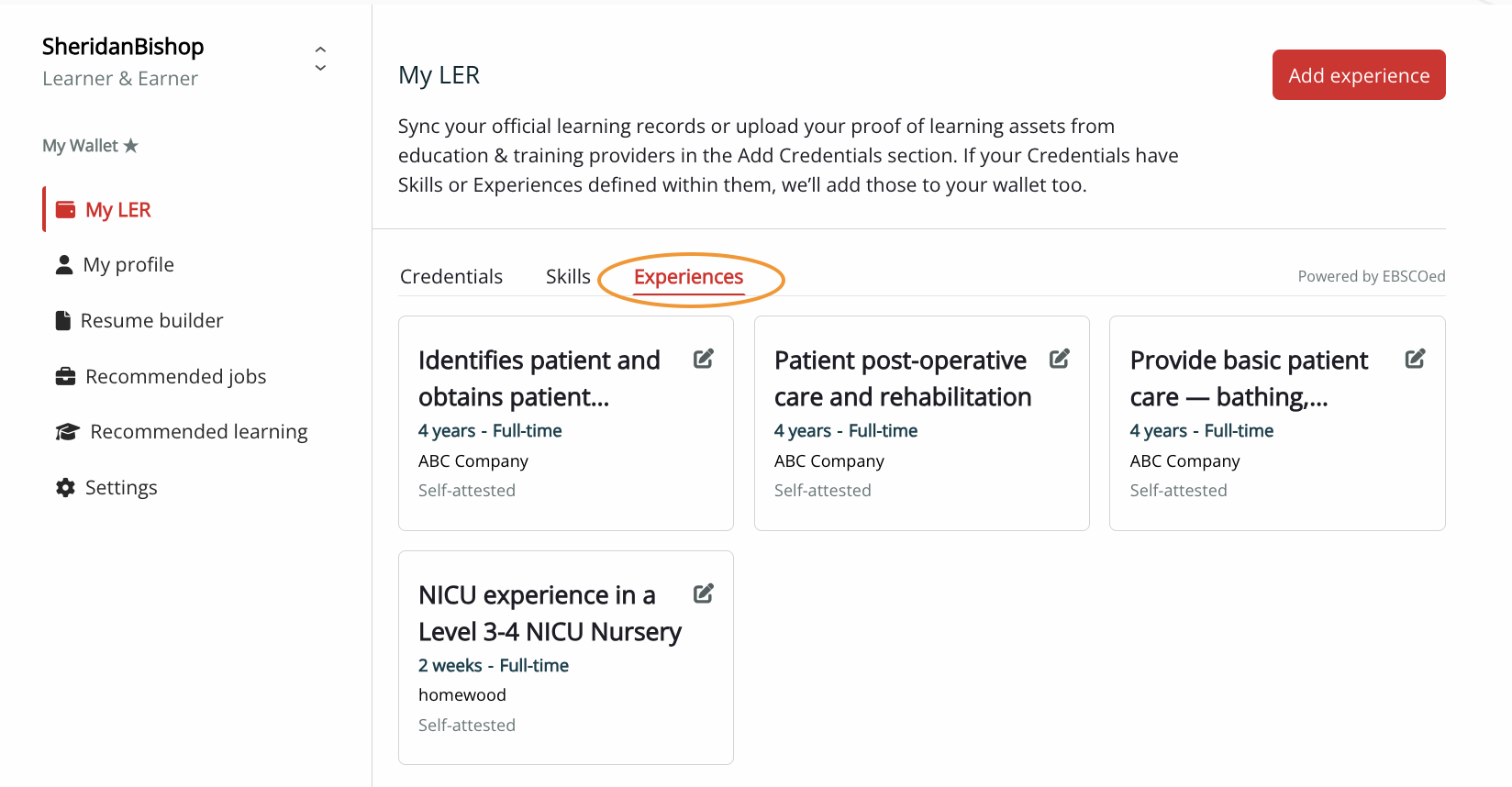
Task: Select the Experiences tab
Action: point(689,277)
